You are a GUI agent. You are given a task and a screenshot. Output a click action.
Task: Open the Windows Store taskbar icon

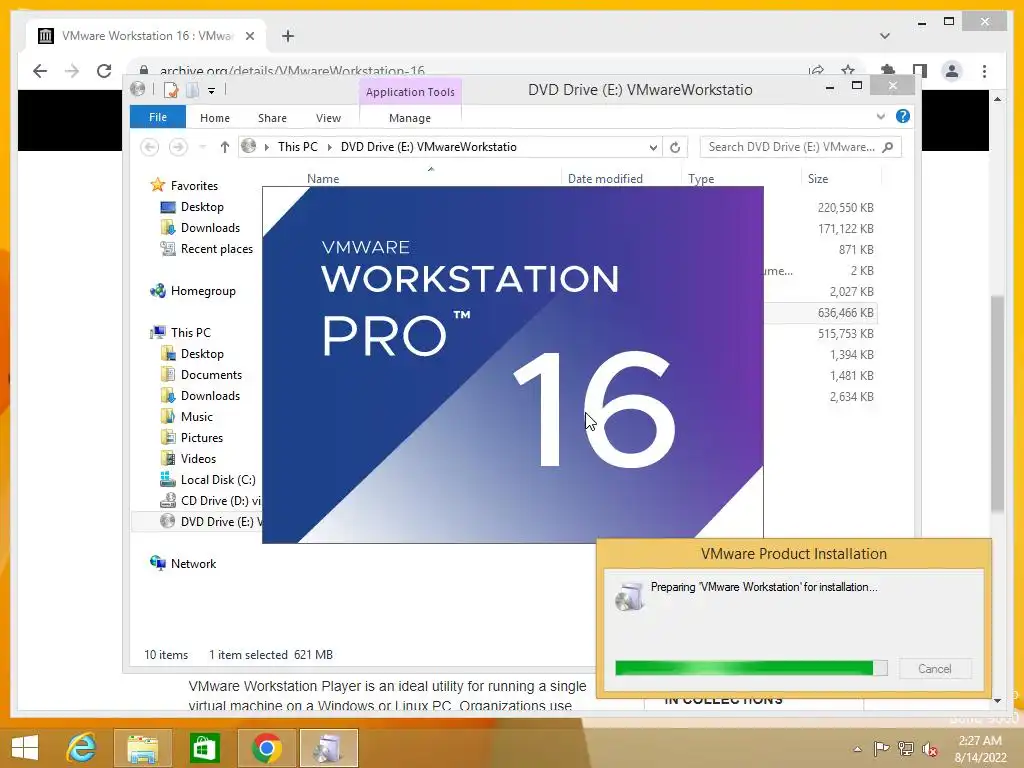[x=204, y=748]
